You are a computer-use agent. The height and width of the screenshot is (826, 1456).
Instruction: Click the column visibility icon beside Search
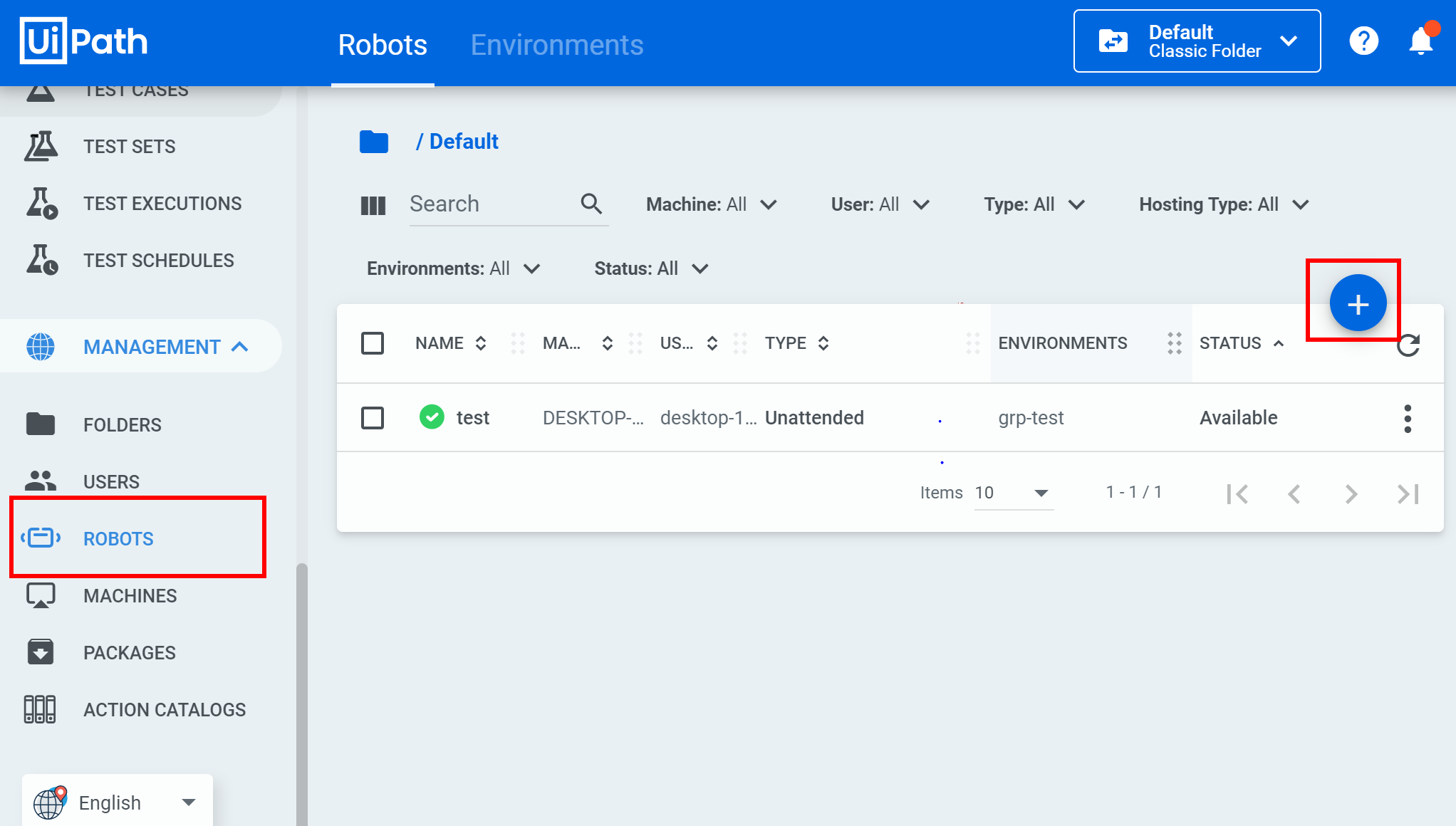[x=373, y=206]
